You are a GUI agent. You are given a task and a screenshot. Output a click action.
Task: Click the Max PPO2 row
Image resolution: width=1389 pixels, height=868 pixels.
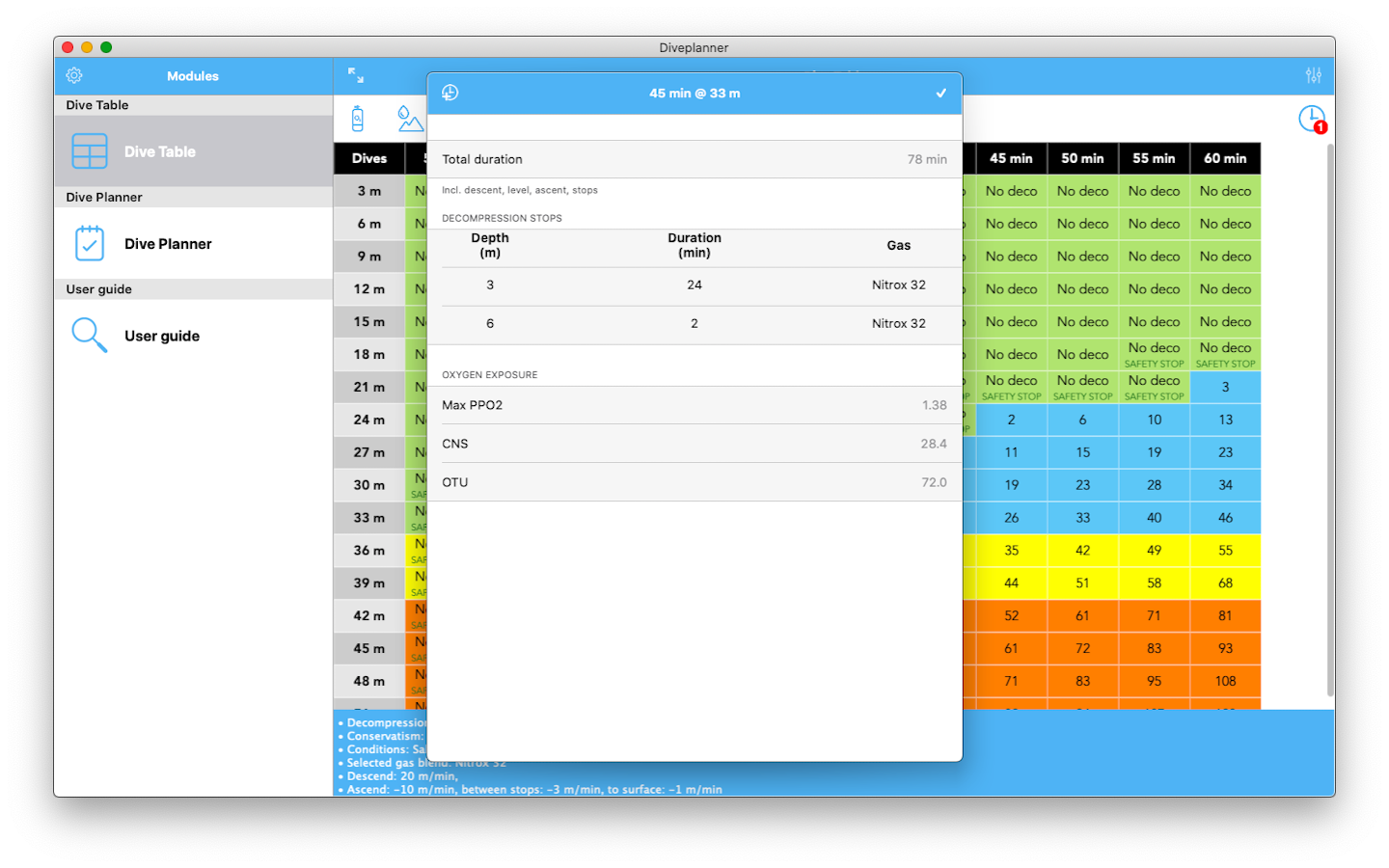tap(694, 405)
